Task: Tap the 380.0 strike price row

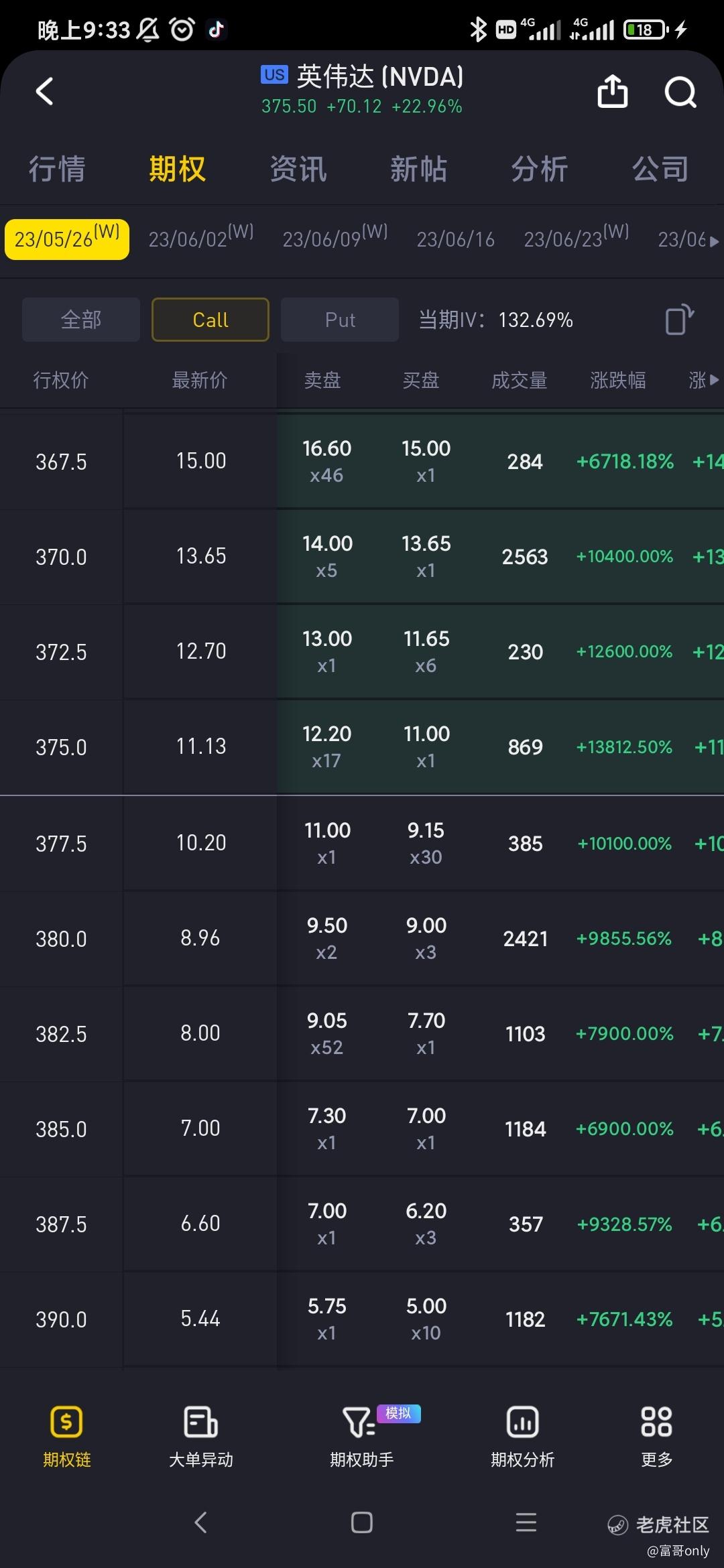Action: point(61,939)
